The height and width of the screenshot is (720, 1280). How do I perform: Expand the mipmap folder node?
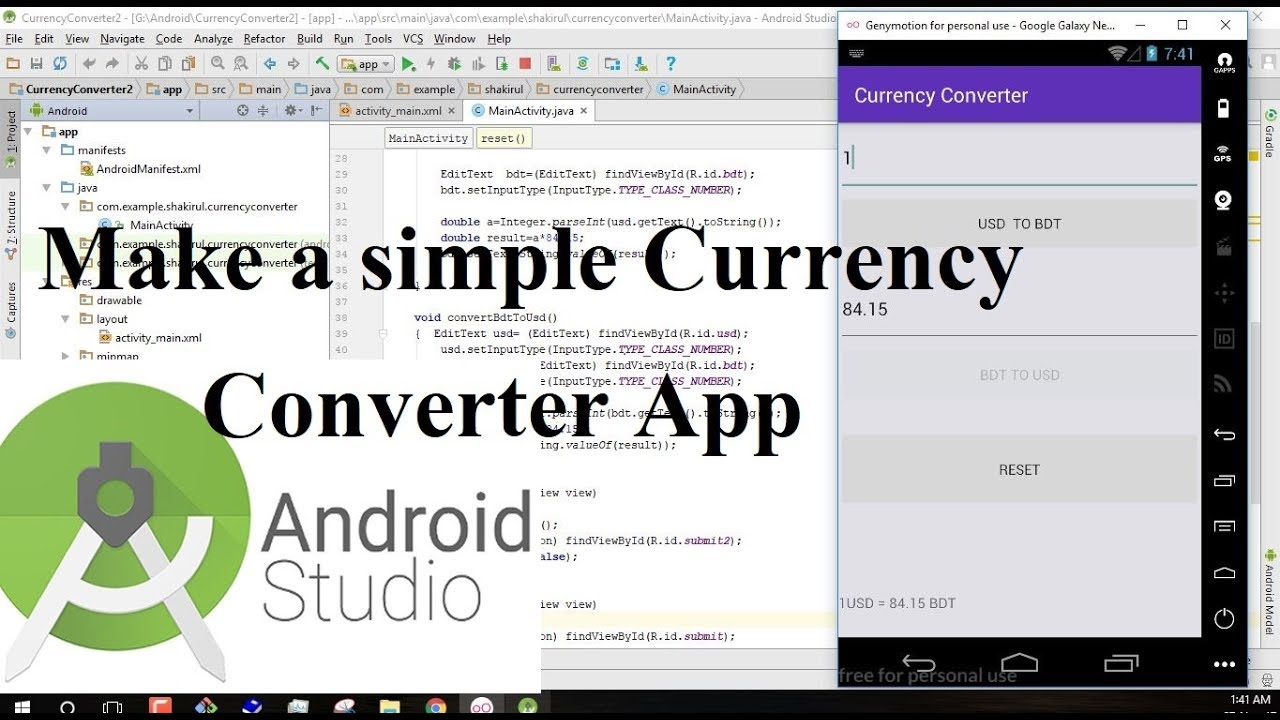pos(66,356)
